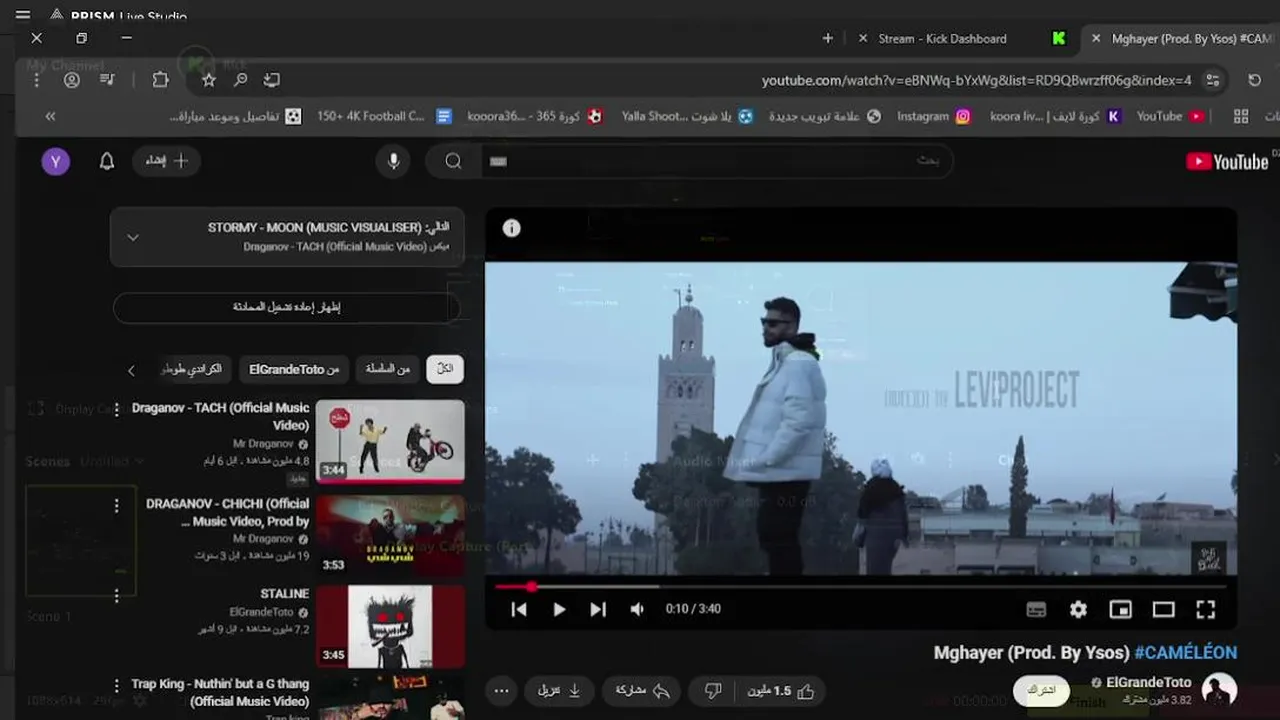Switch to Stream - Kick Dashboard tab
Screen dimensions: 1280x720
click(x=942, y=39)
